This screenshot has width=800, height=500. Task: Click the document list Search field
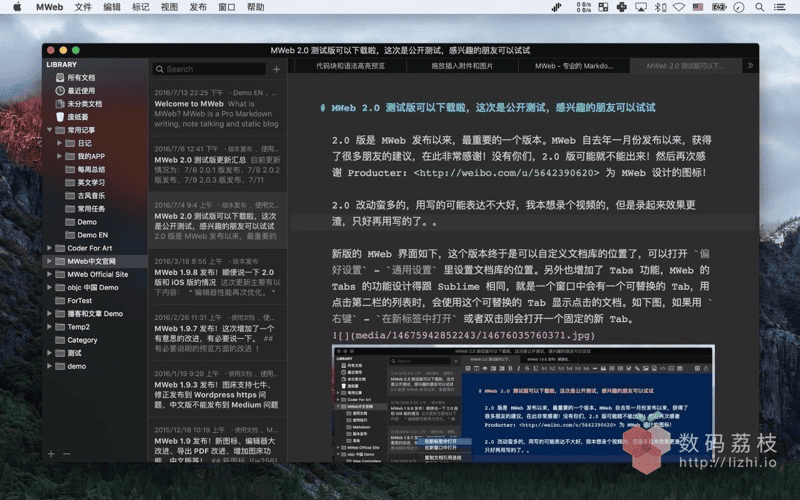pyautogui.click(x=209, y=69)
